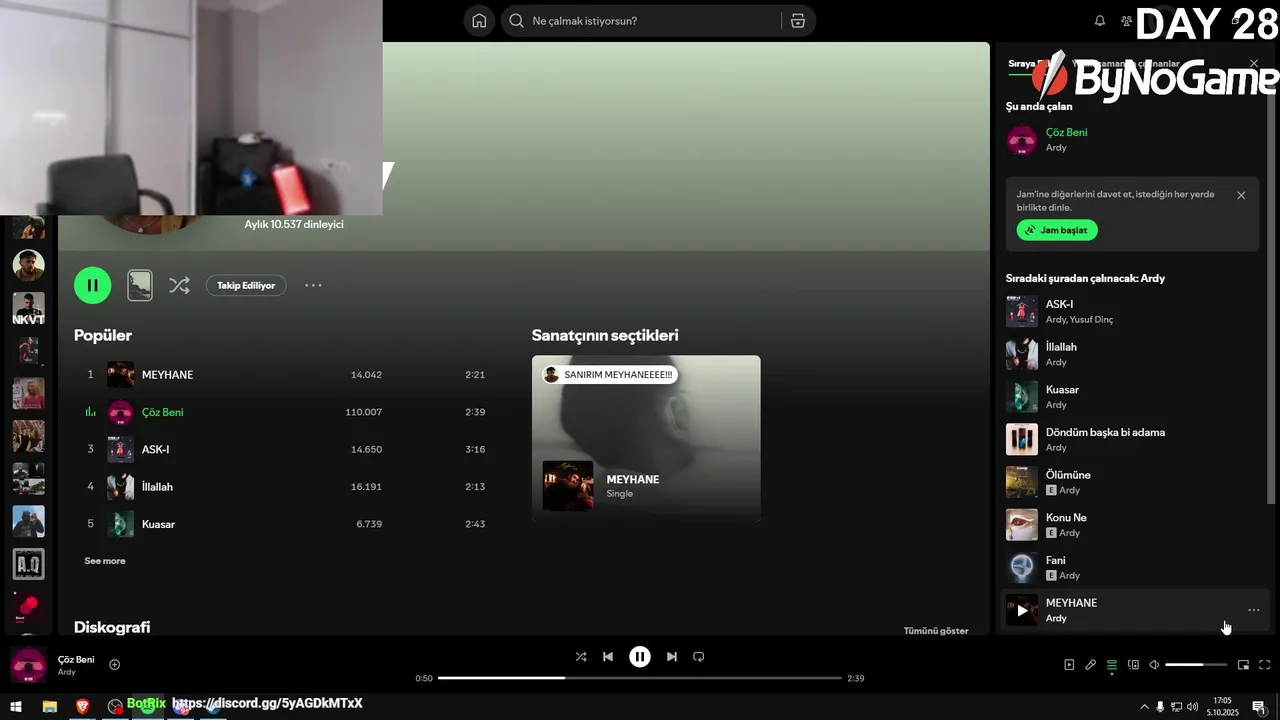1280x720 pixels.
Task: Open the Browse icon beside search
Action: point(797,21)
